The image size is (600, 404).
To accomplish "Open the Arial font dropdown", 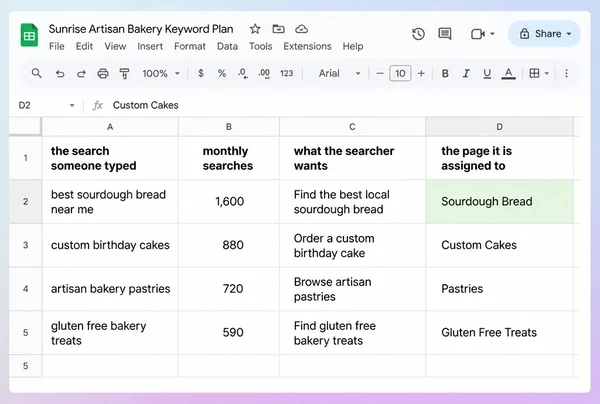I will [x=339, y=73].
